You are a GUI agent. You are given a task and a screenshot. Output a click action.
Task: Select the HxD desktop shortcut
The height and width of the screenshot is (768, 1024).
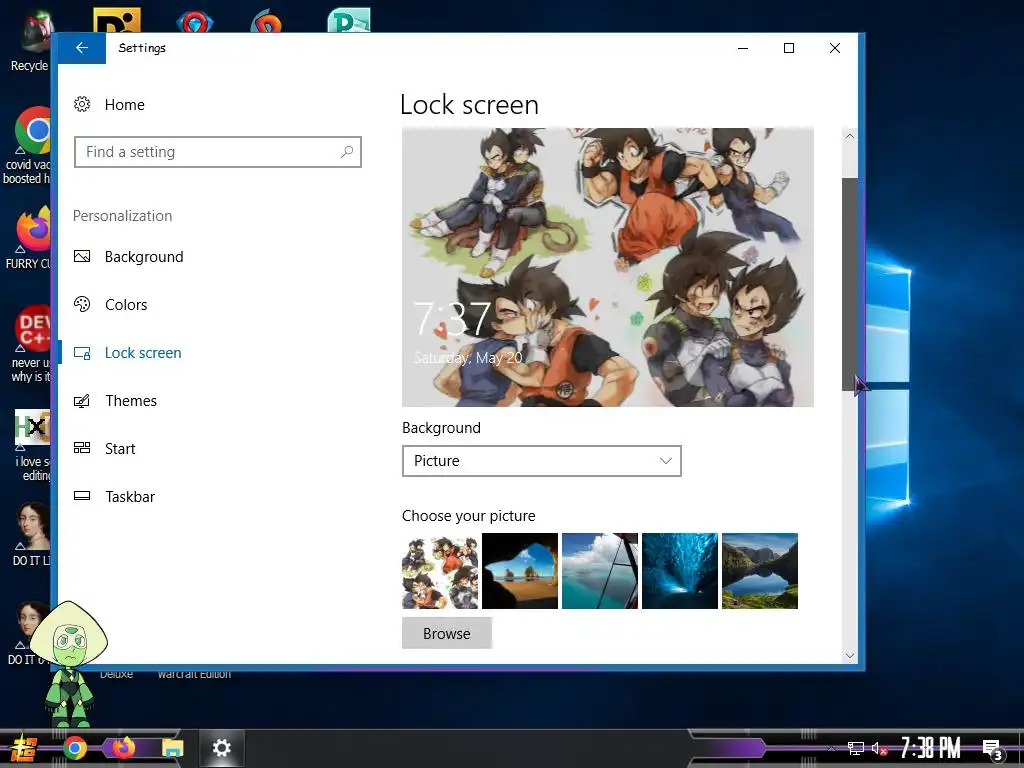click(32, 445)
